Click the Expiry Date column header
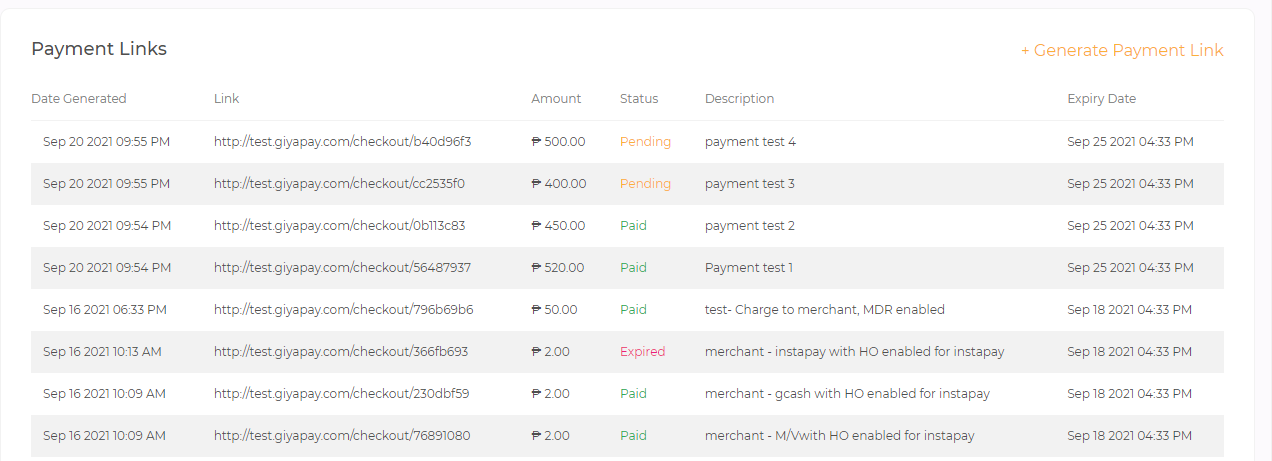The height and width of the screenshot is (461, 1272). coord(1101,99)
